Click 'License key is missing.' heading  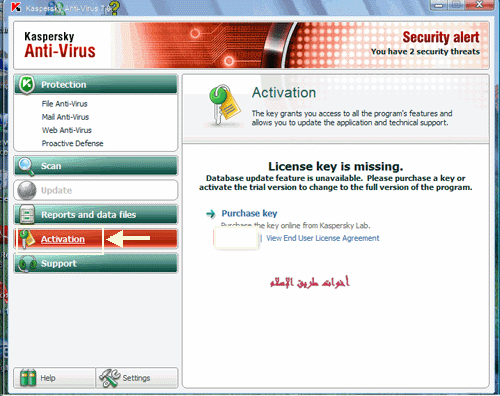point(336,166)
